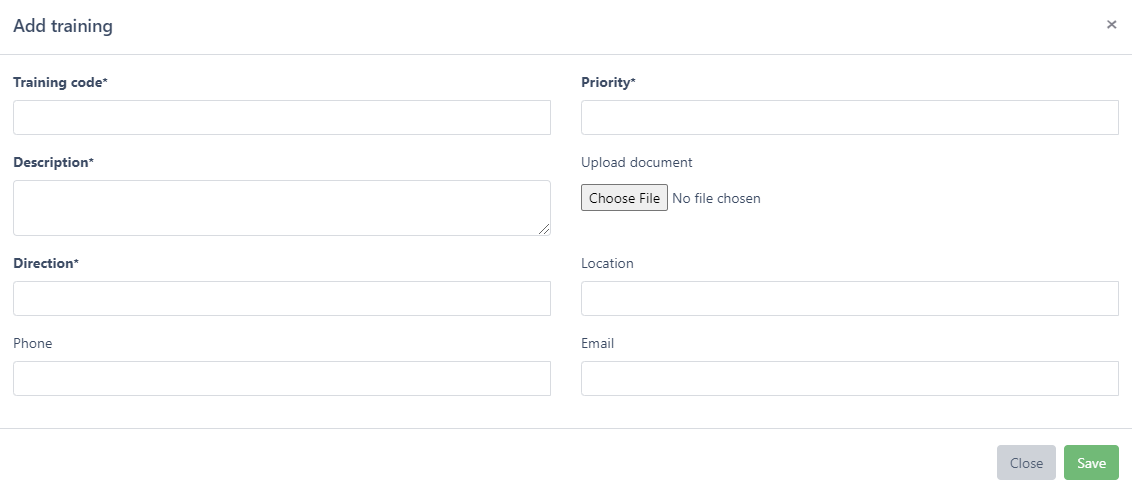Save the new training entry
The height and width of the screenshot is (490, 1132).
1091,463
